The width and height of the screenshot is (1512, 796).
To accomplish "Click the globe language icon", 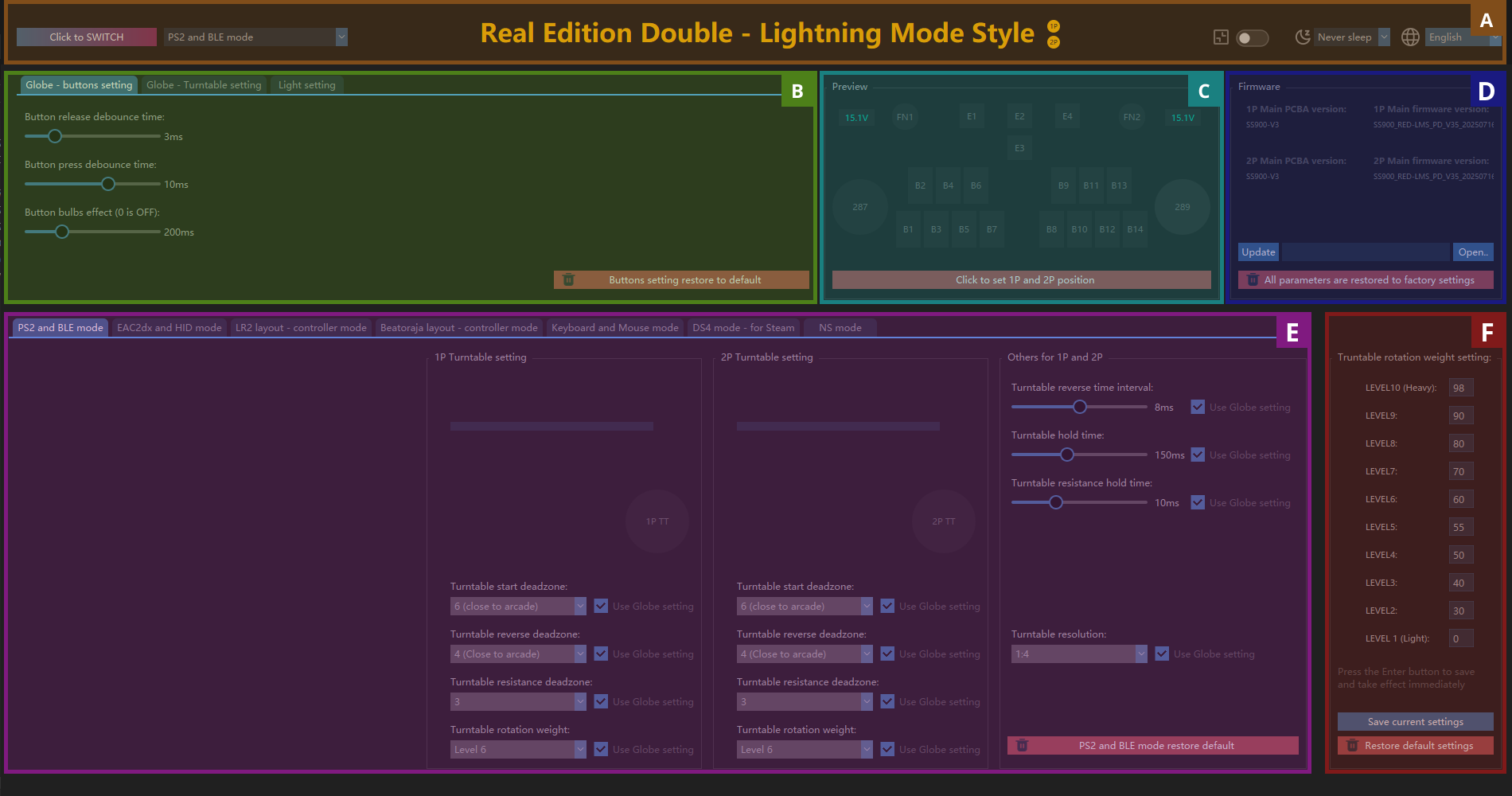I will click(x=1410, y=37).
